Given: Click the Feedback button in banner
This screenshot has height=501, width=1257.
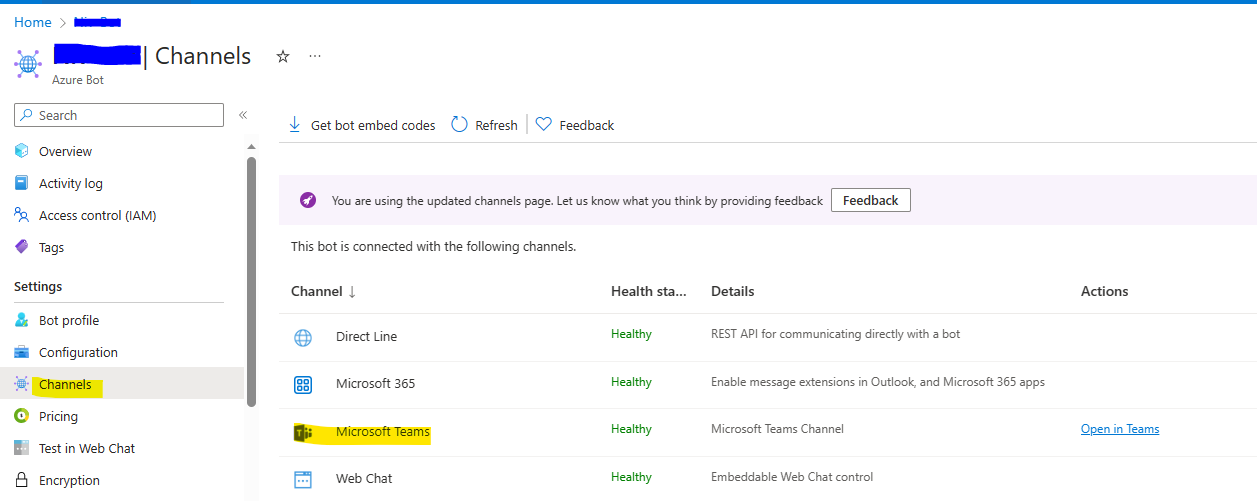Looking at the screenshot, I should pyautogui.click(x=871, y=200).
